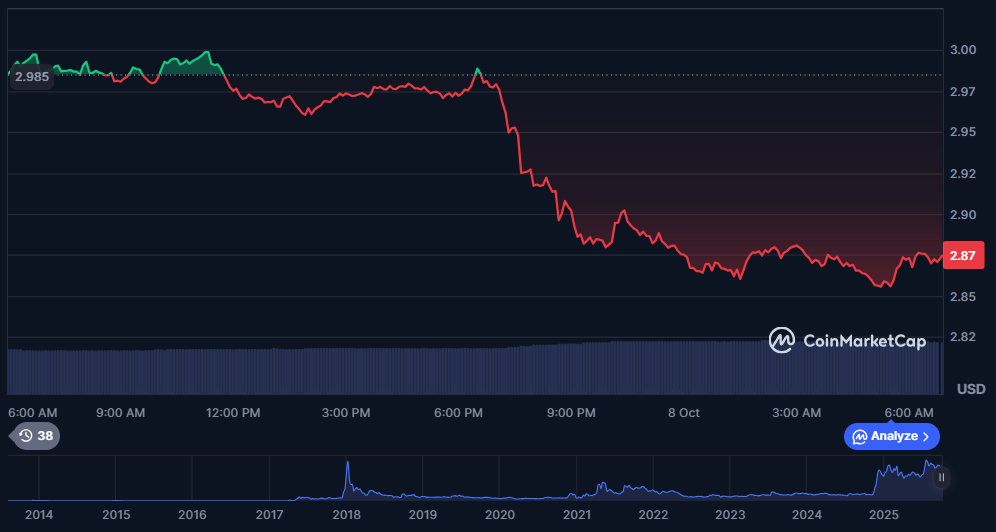
Task: Click the Analyze button's blue circular icon
Action: click(x=859, y=436)
